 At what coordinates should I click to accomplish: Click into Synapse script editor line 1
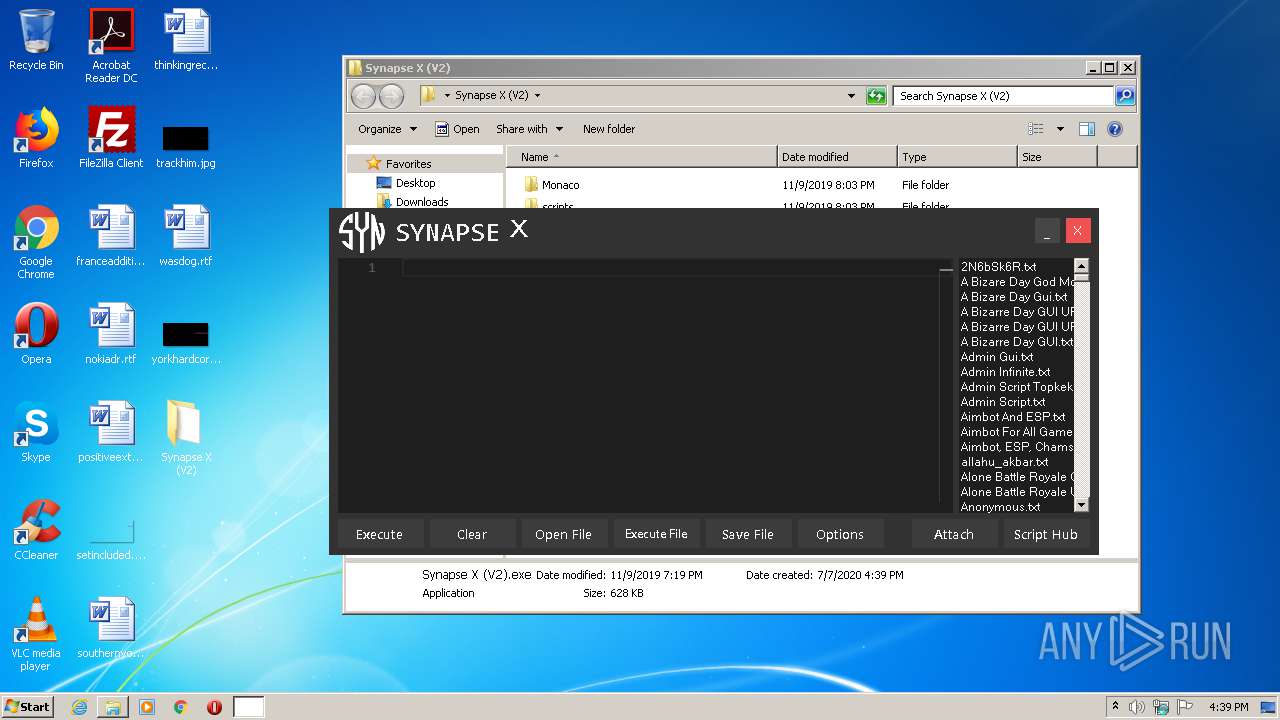(x=670, y=268)
